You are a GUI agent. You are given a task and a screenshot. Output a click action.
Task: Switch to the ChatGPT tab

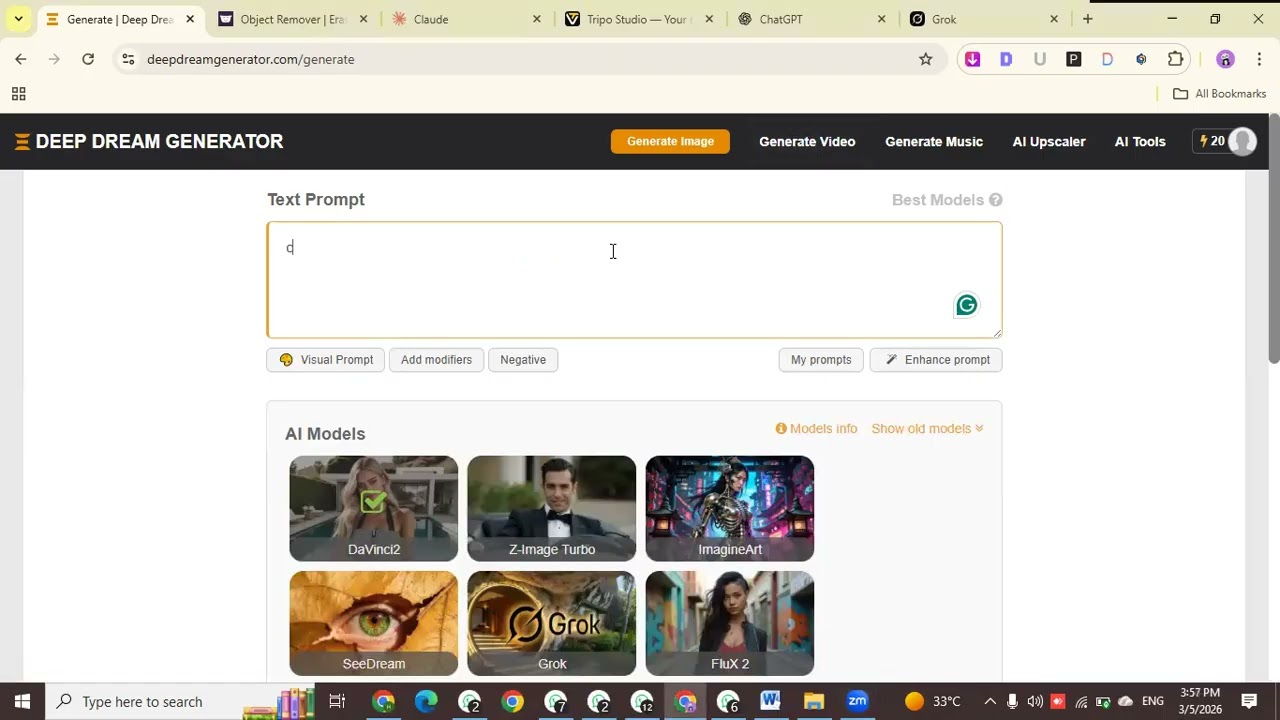point(811,19)
